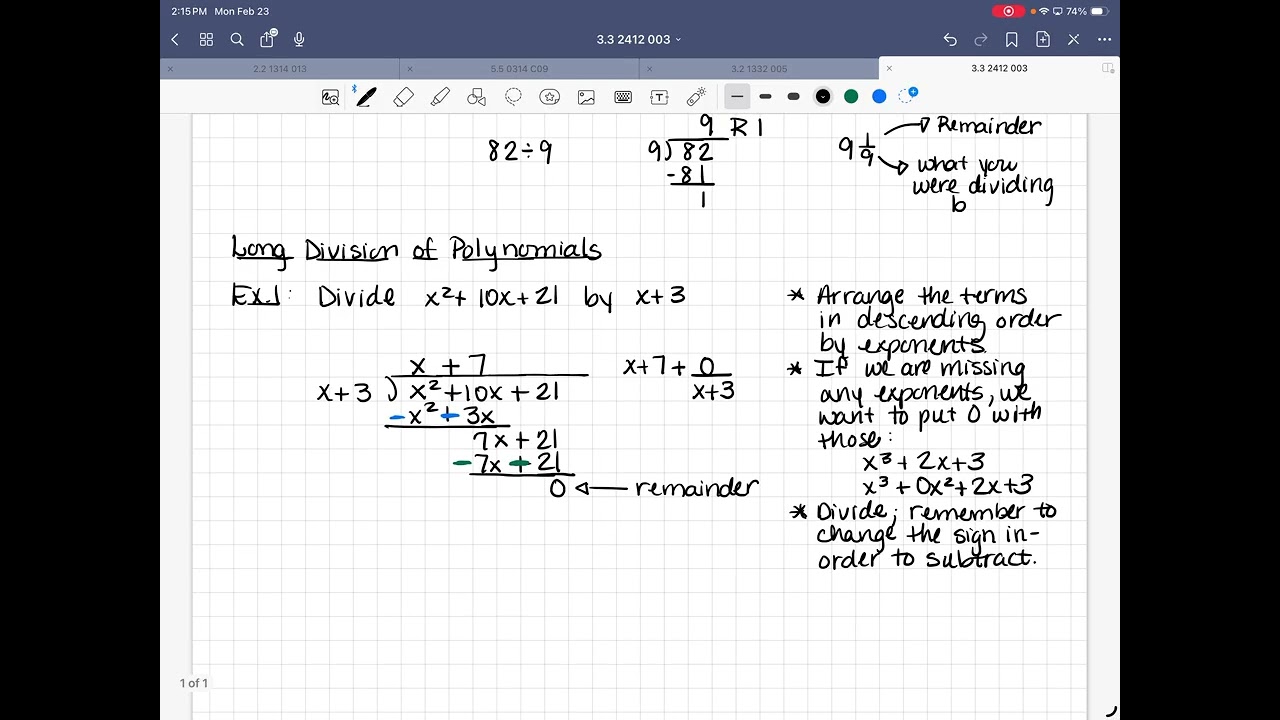Image resolution: width=1280 pixels, height=720 pixels.
Task: Close the 5.5 0314 C09 tab
Action: 410,69
